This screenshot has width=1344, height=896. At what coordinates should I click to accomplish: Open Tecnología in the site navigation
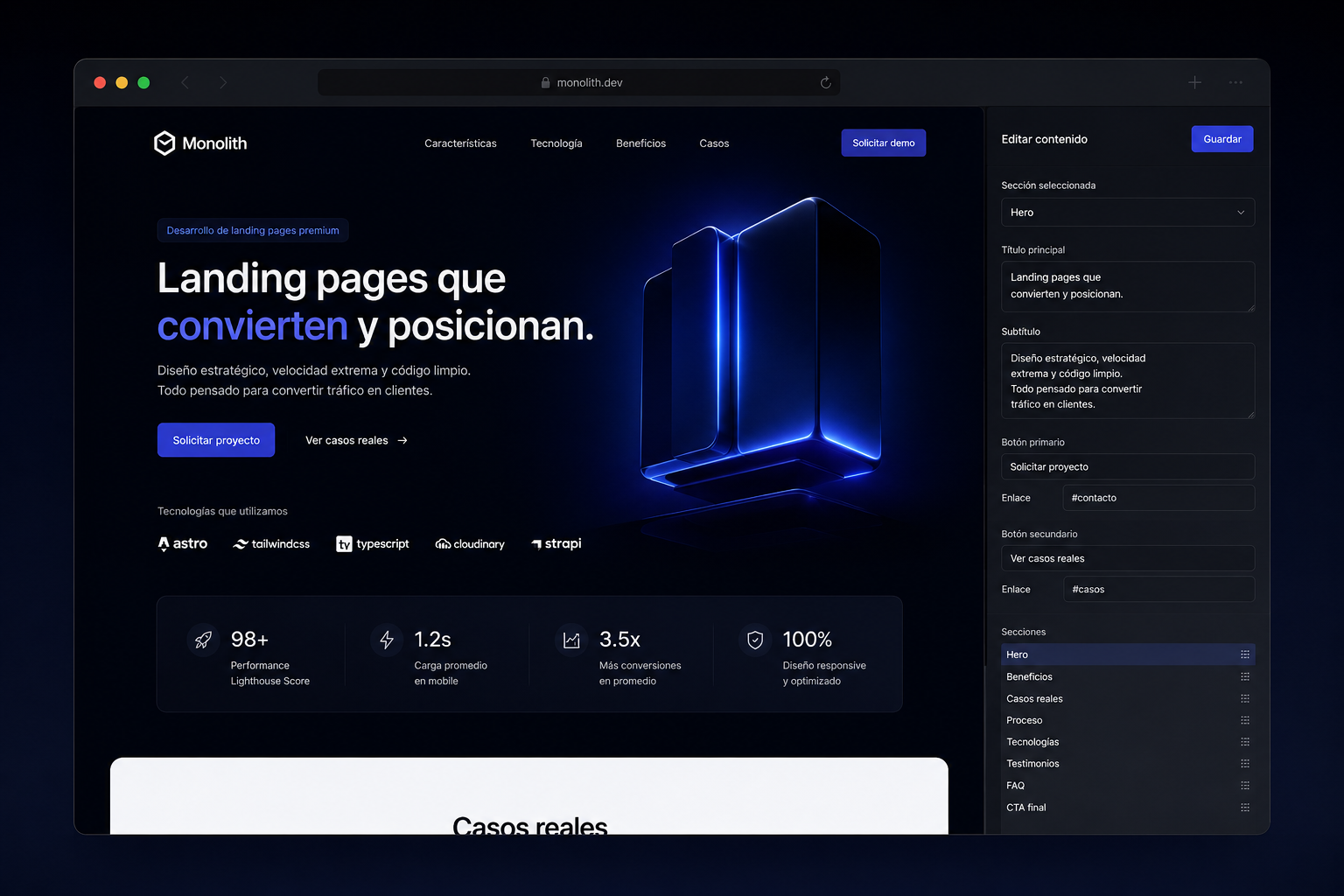(x=556, y=143)
